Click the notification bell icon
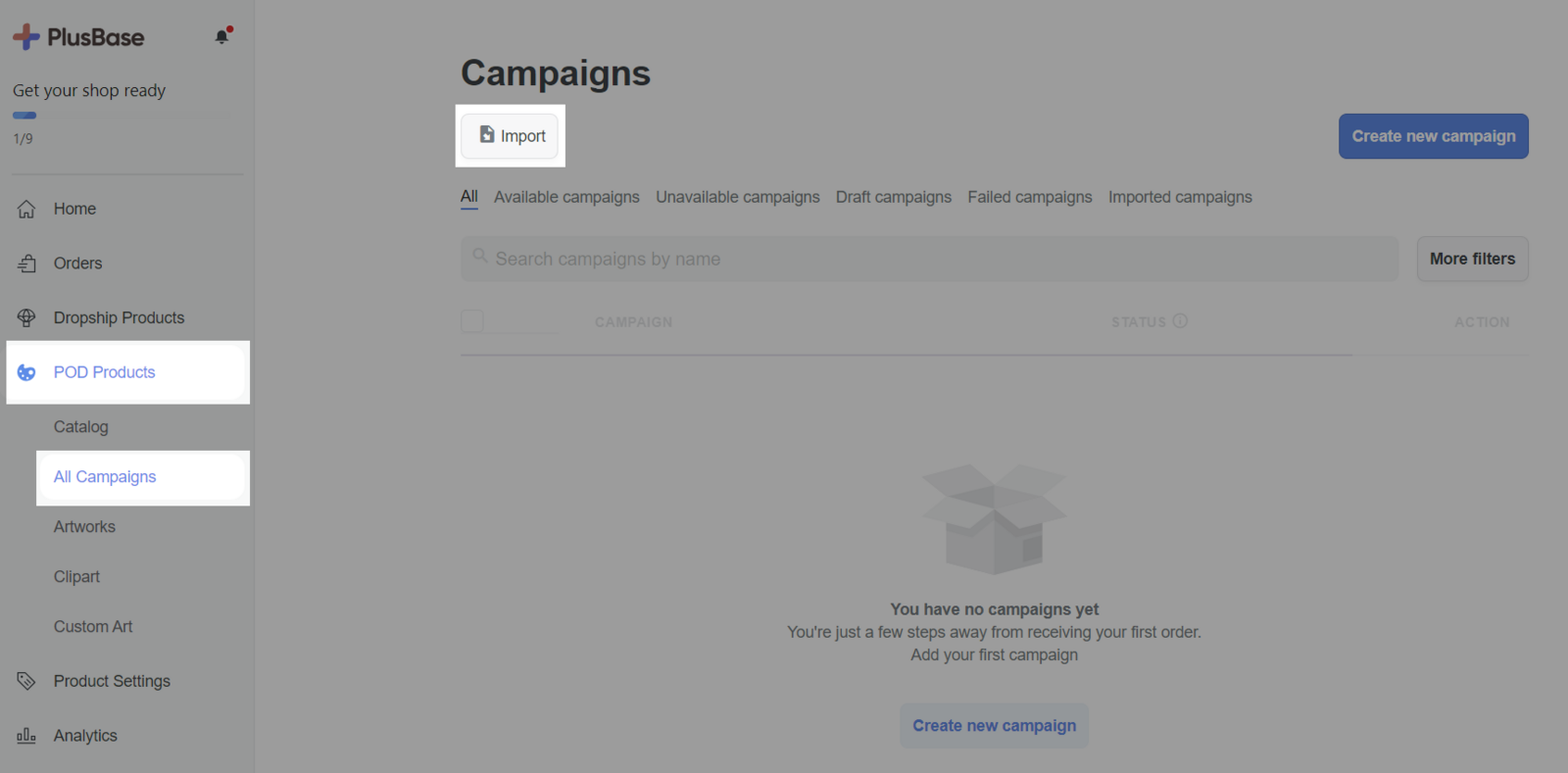 [x=222, y=36]
